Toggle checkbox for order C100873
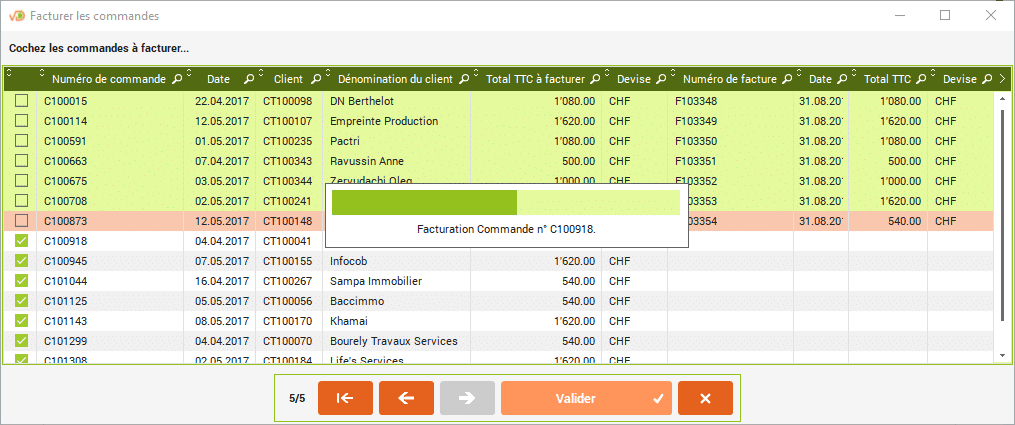The height and width of the screenshot is (425, 1015). click(21, 221)
